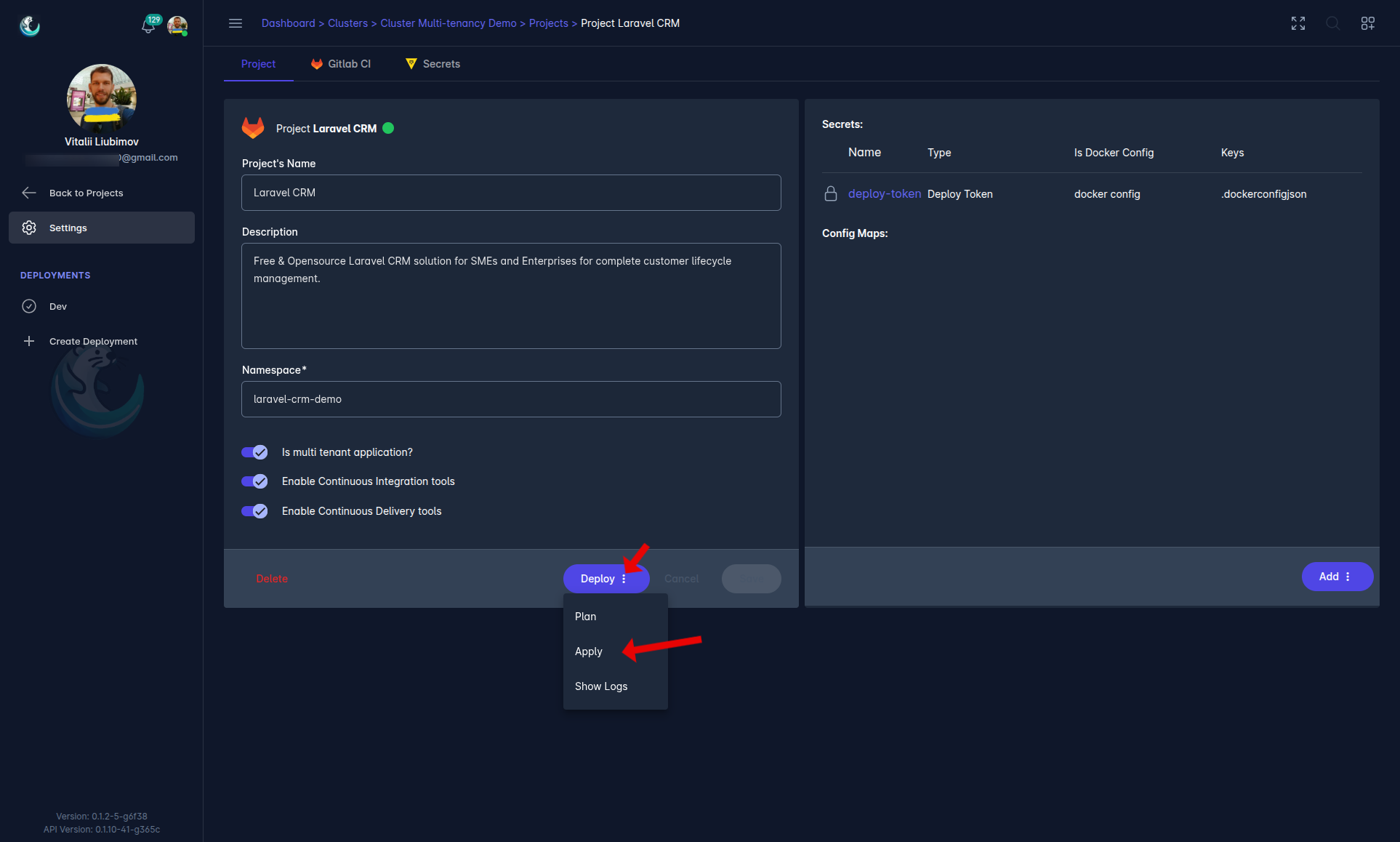Click the Secrets tab yellow icon
The width and height of the screenshot is (1400, 842).
[411, 64]
